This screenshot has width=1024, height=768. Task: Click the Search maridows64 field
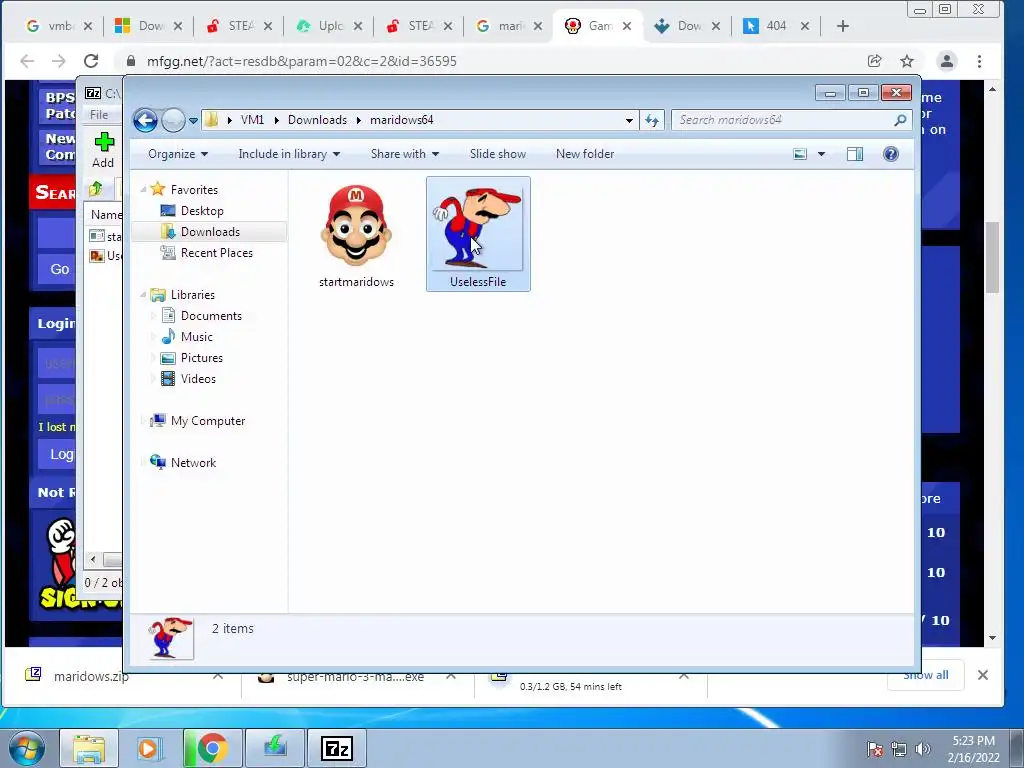point(784,120)
